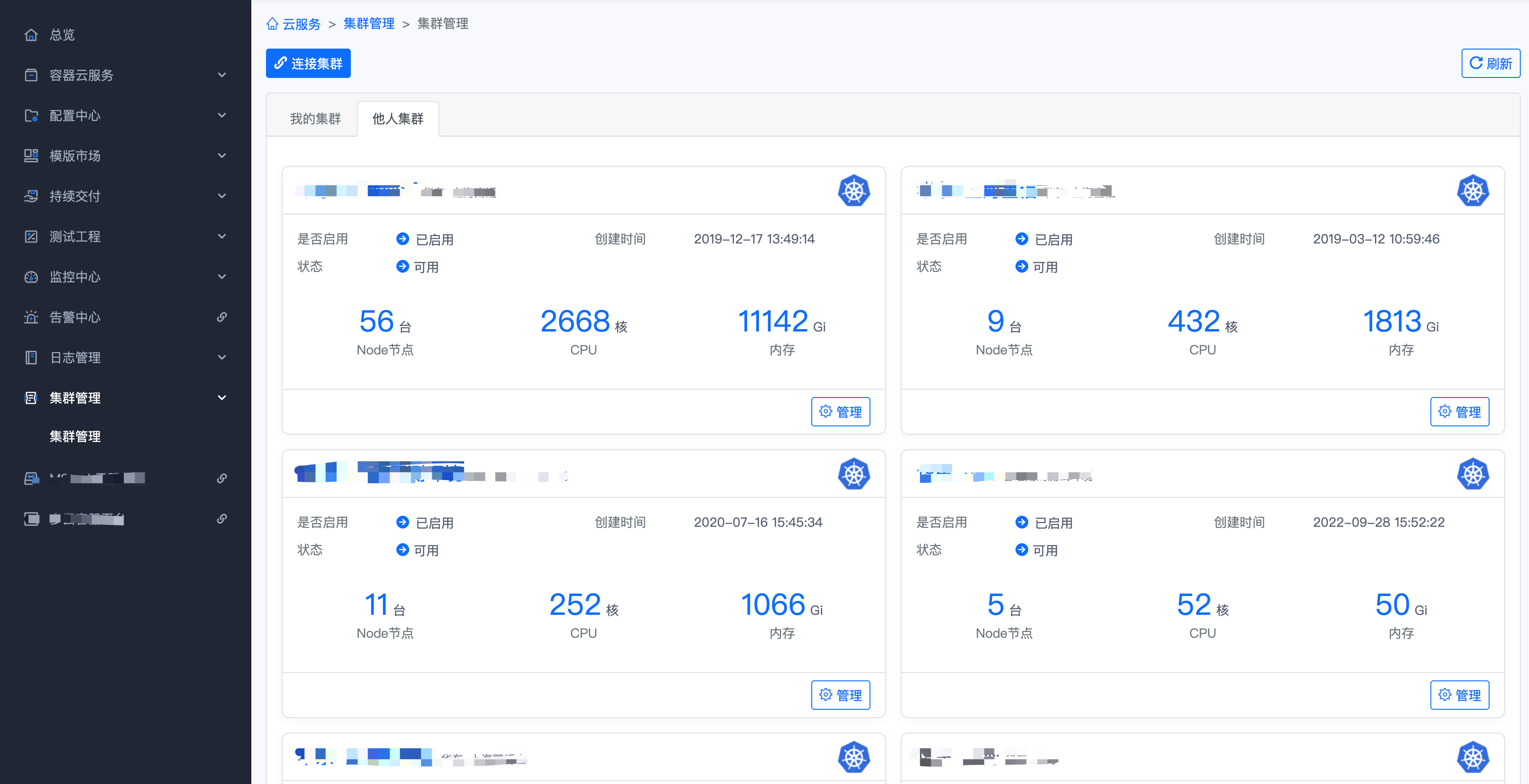Open external link icon beside 告警中心
The image size is (1529, 784).
tap(222, 317)
